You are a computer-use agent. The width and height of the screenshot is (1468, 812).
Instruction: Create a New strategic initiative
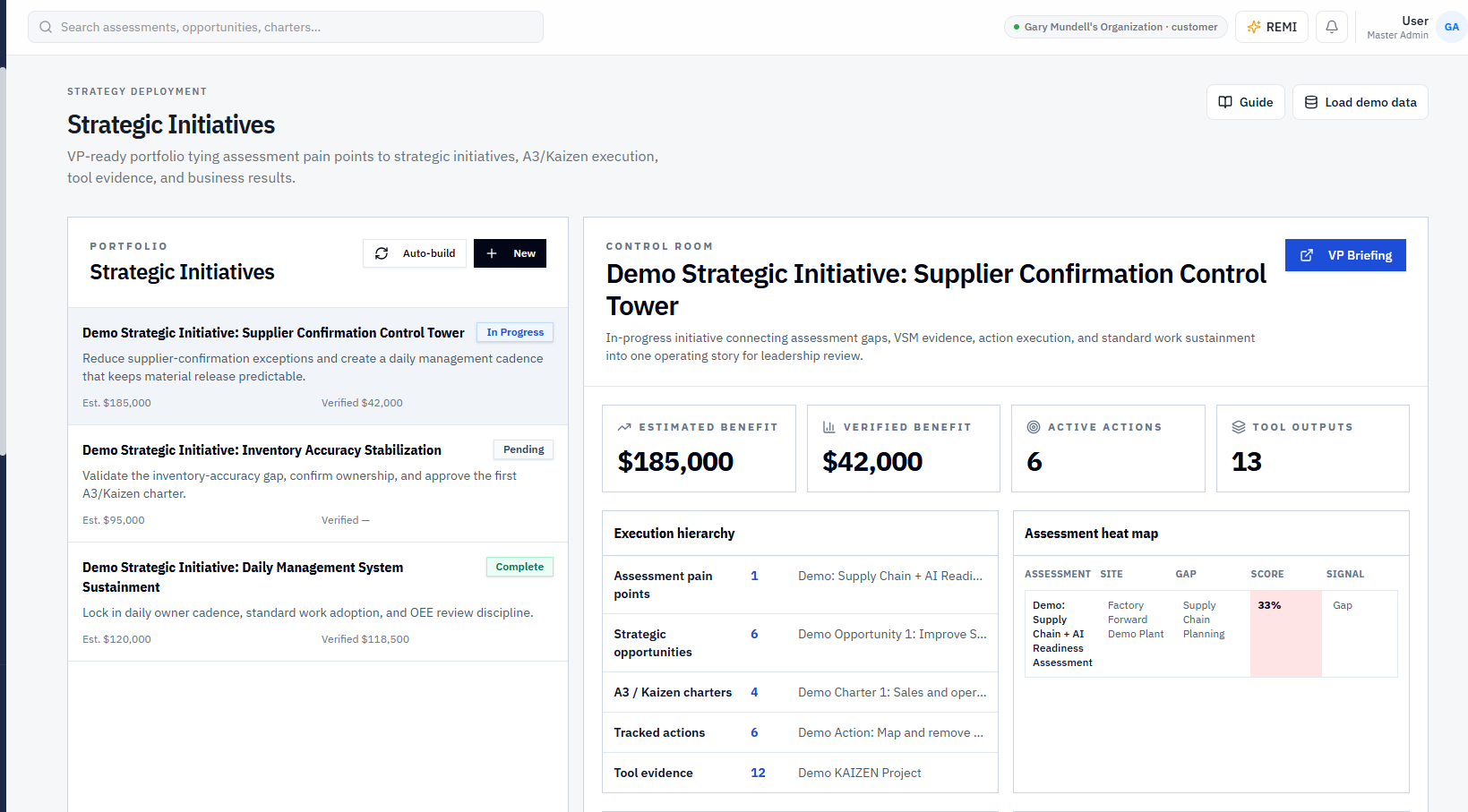pyautogui.click(x=510, y=253)
